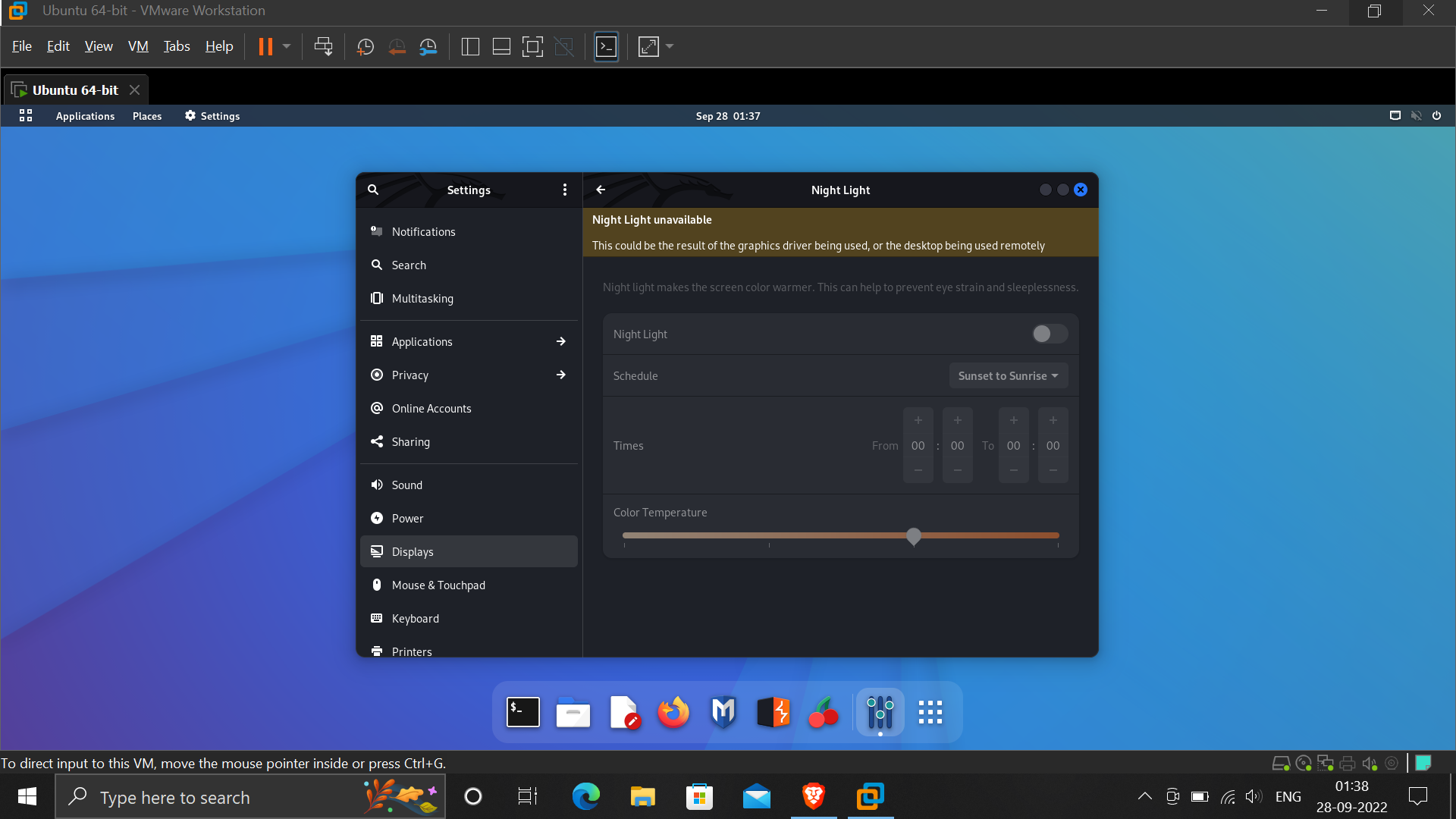
Task: Select Mouse & Touchpad settings
Action: click(438, 585)
